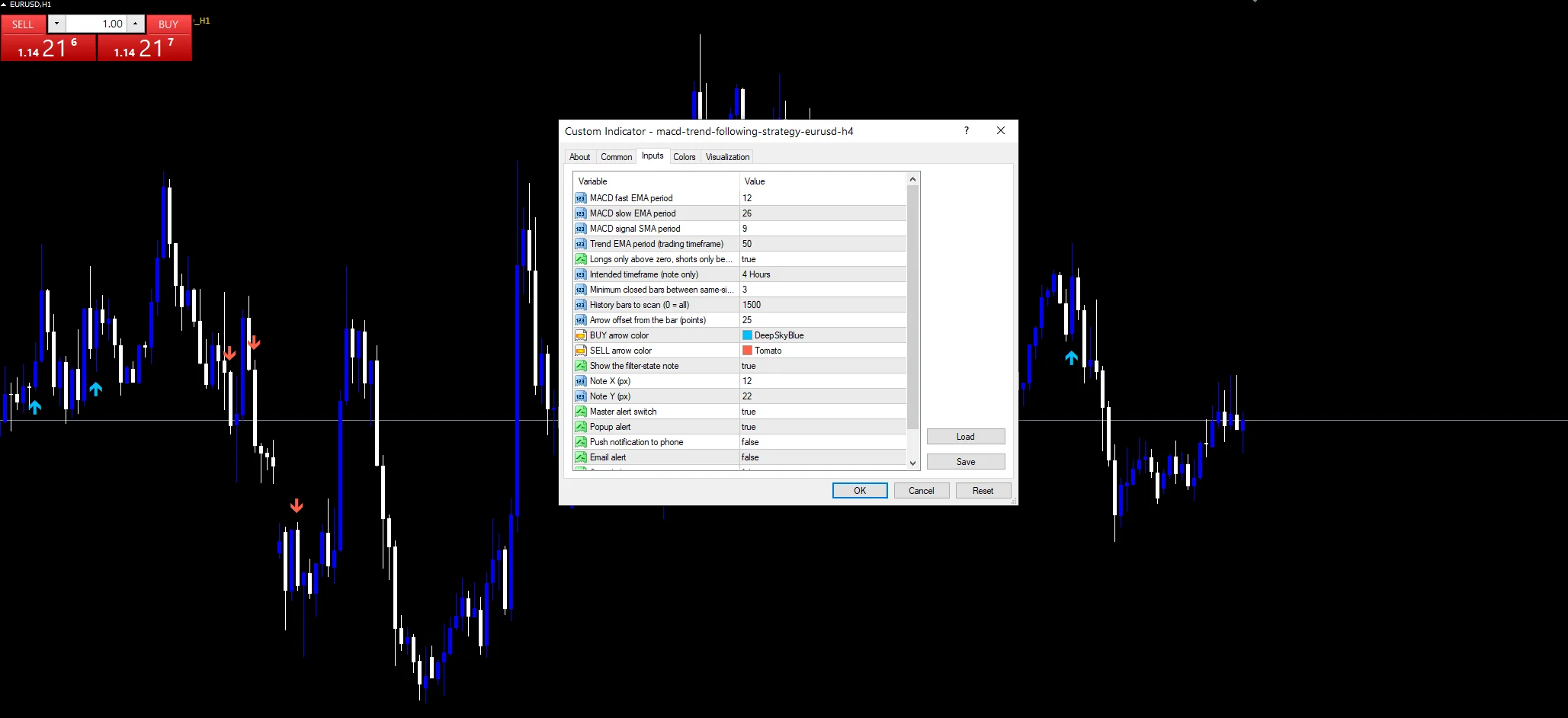This screenshot has height=718, width=1568.
Task: Select the MACD fast EMA period value 12
Action: click(823, 198)
